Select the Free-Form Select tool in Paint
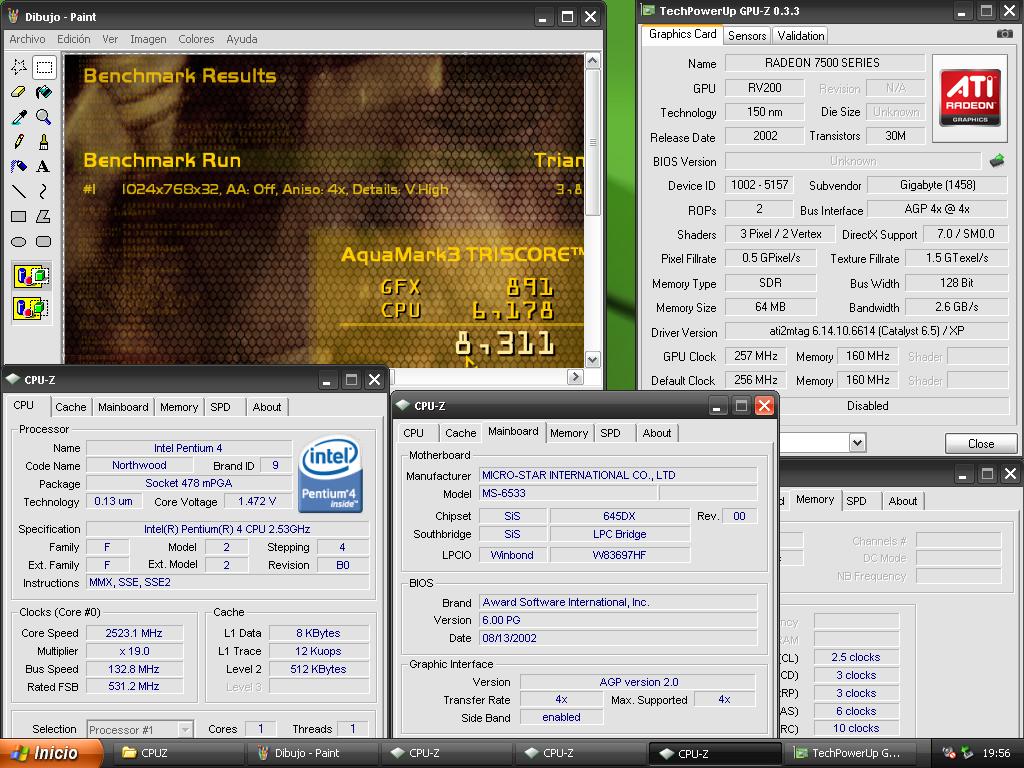1024x768 pixels. [x=19, y=67]
